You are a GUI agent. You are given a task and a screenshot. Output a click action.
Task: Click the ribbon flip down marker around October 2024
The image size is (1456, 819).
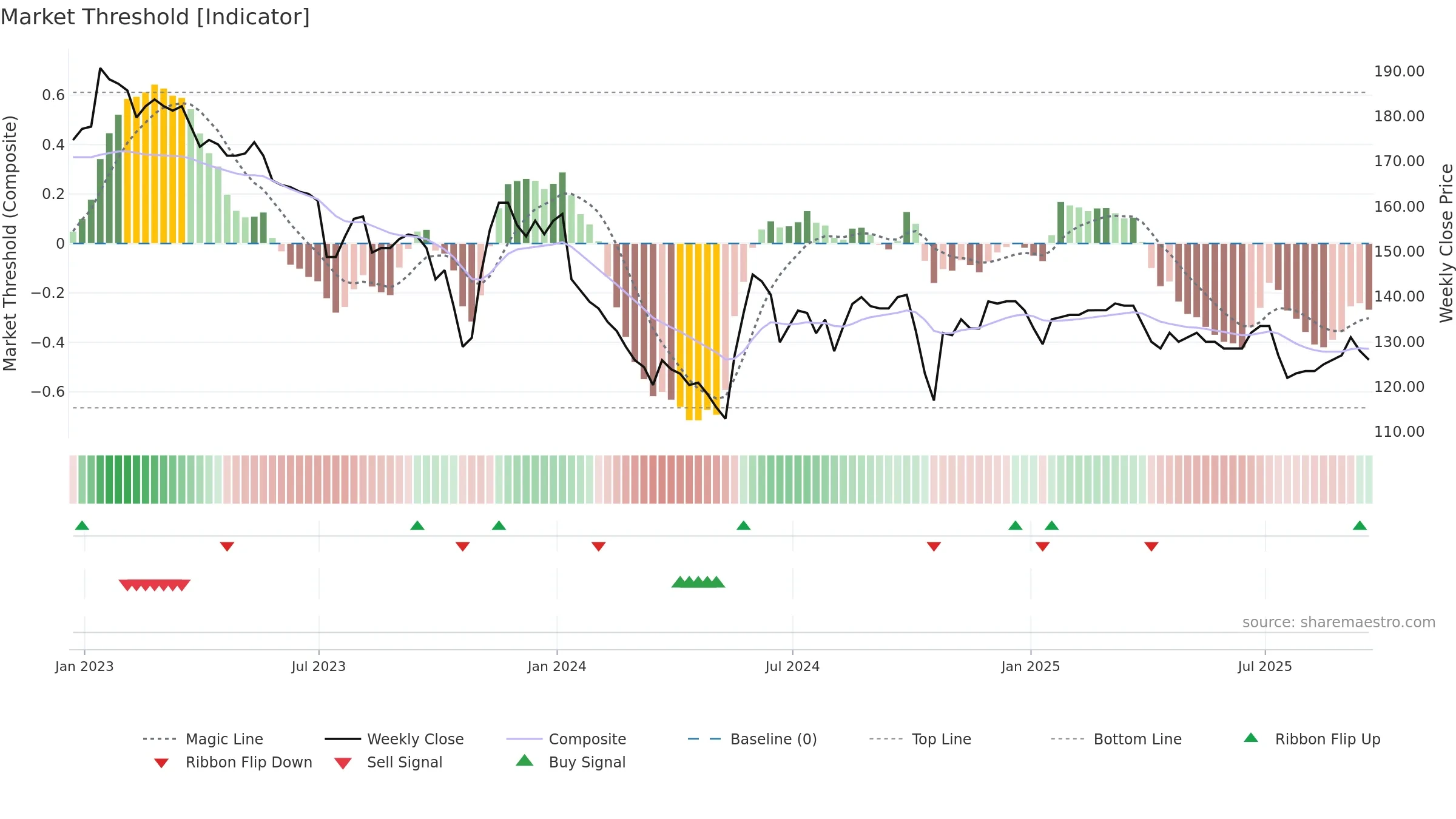[934, 547]
